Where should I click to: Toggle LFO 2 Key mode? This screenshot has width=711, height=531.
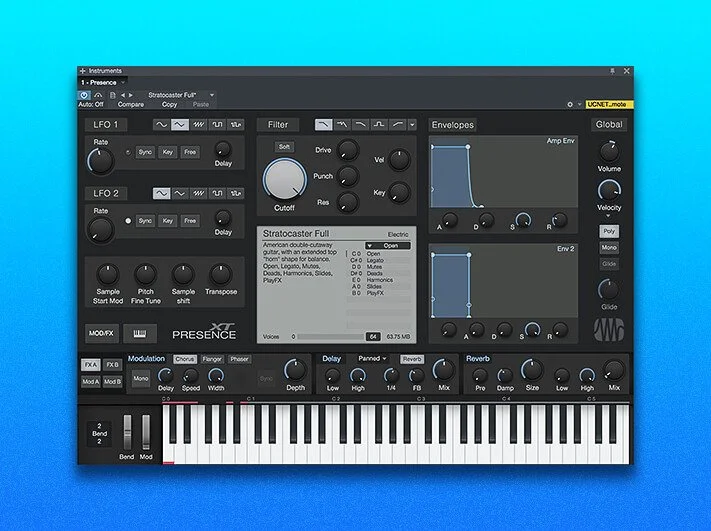[x=168, y=221]
